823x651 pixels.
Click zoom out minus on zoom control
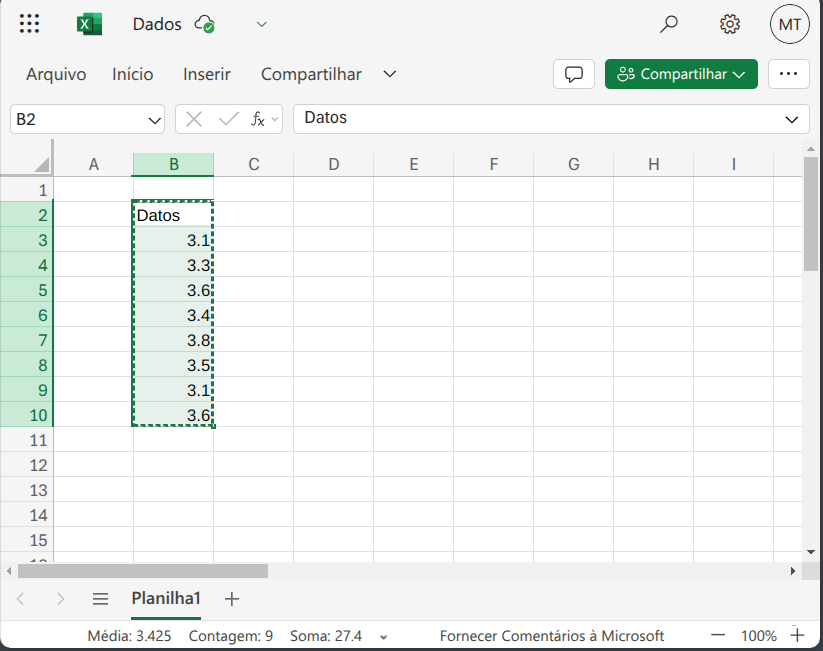tap(718, 635)
